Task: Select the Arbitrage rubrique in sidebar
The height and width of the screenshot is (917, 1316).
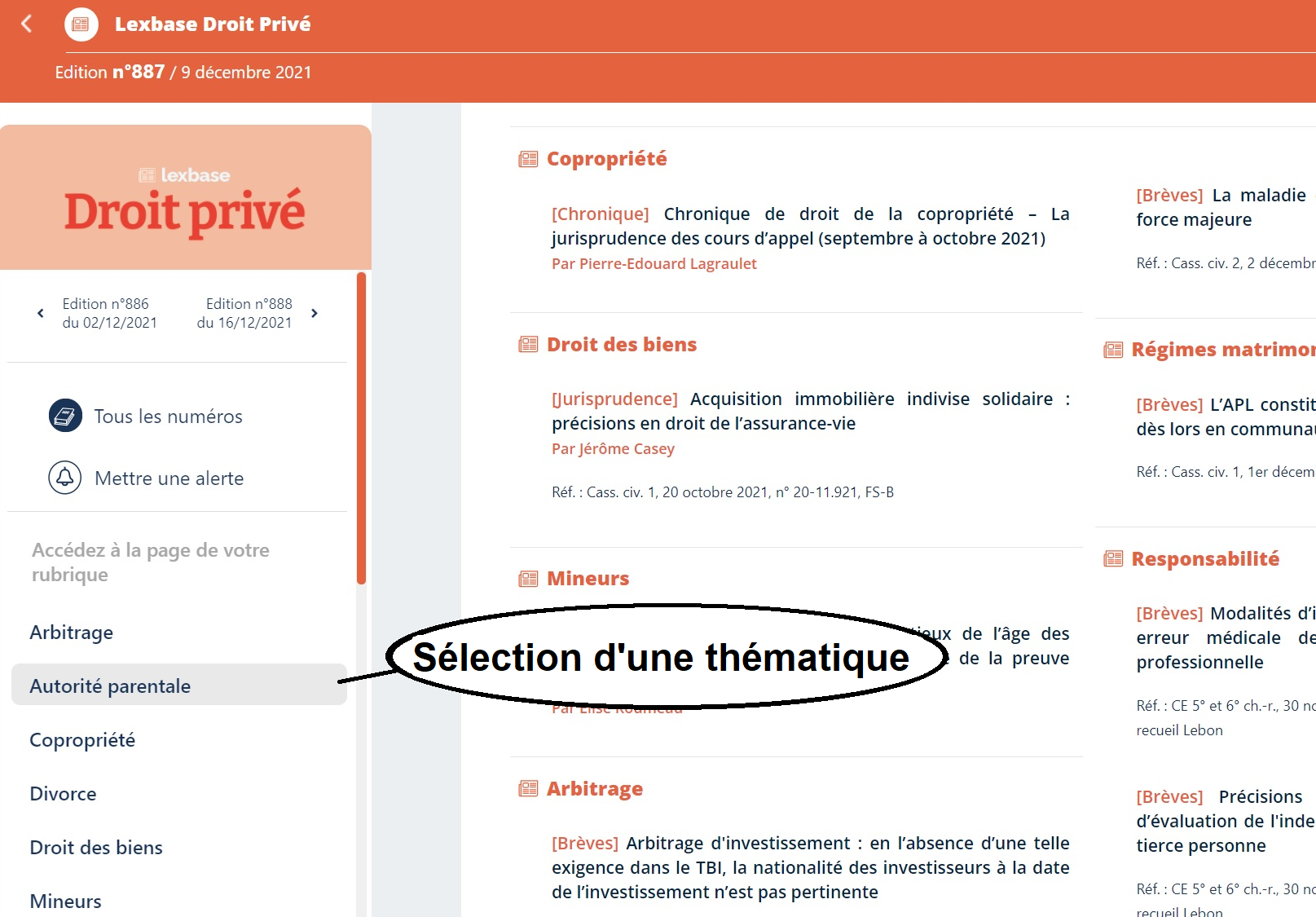Action: click(x=72, y=632)
